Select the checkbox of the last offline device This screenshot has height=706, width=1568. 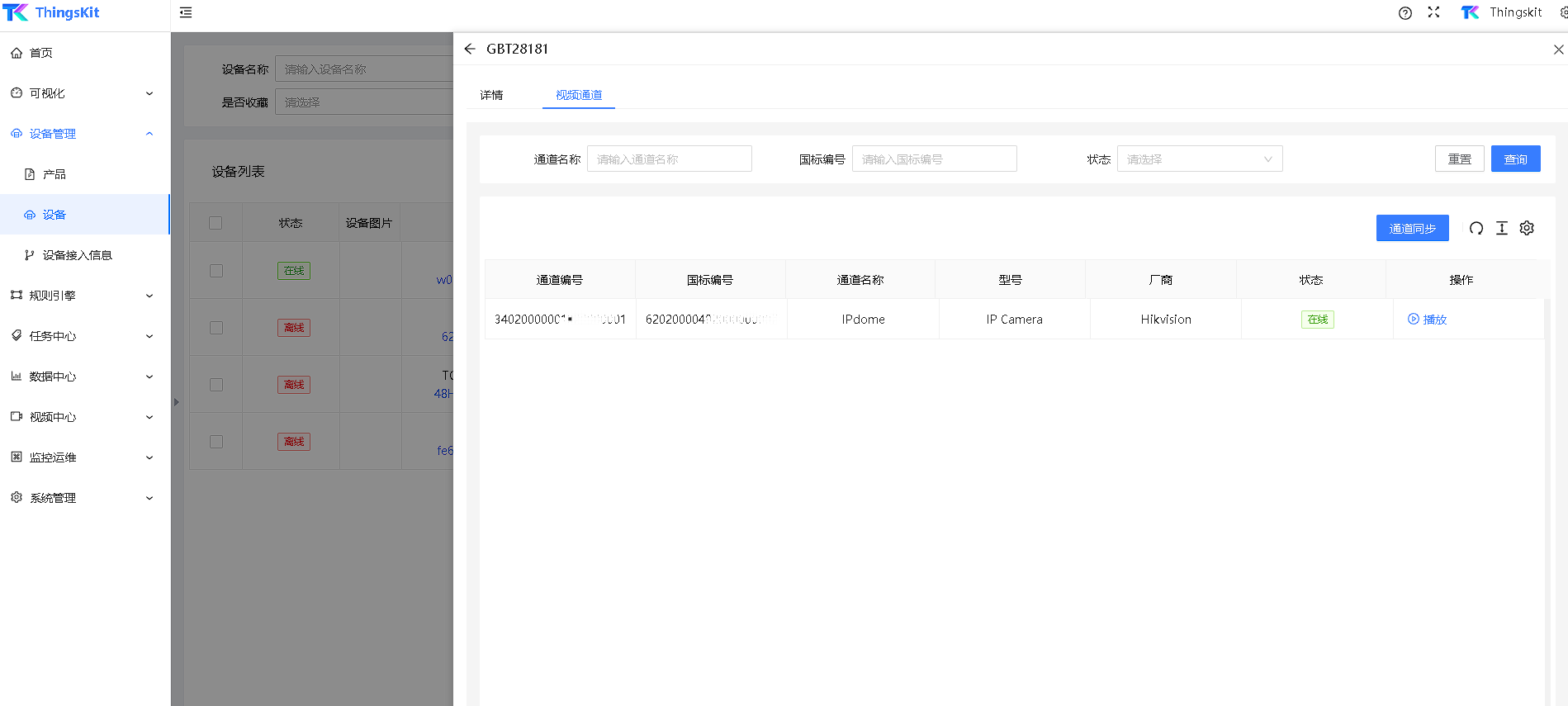[x=216, y=442]
